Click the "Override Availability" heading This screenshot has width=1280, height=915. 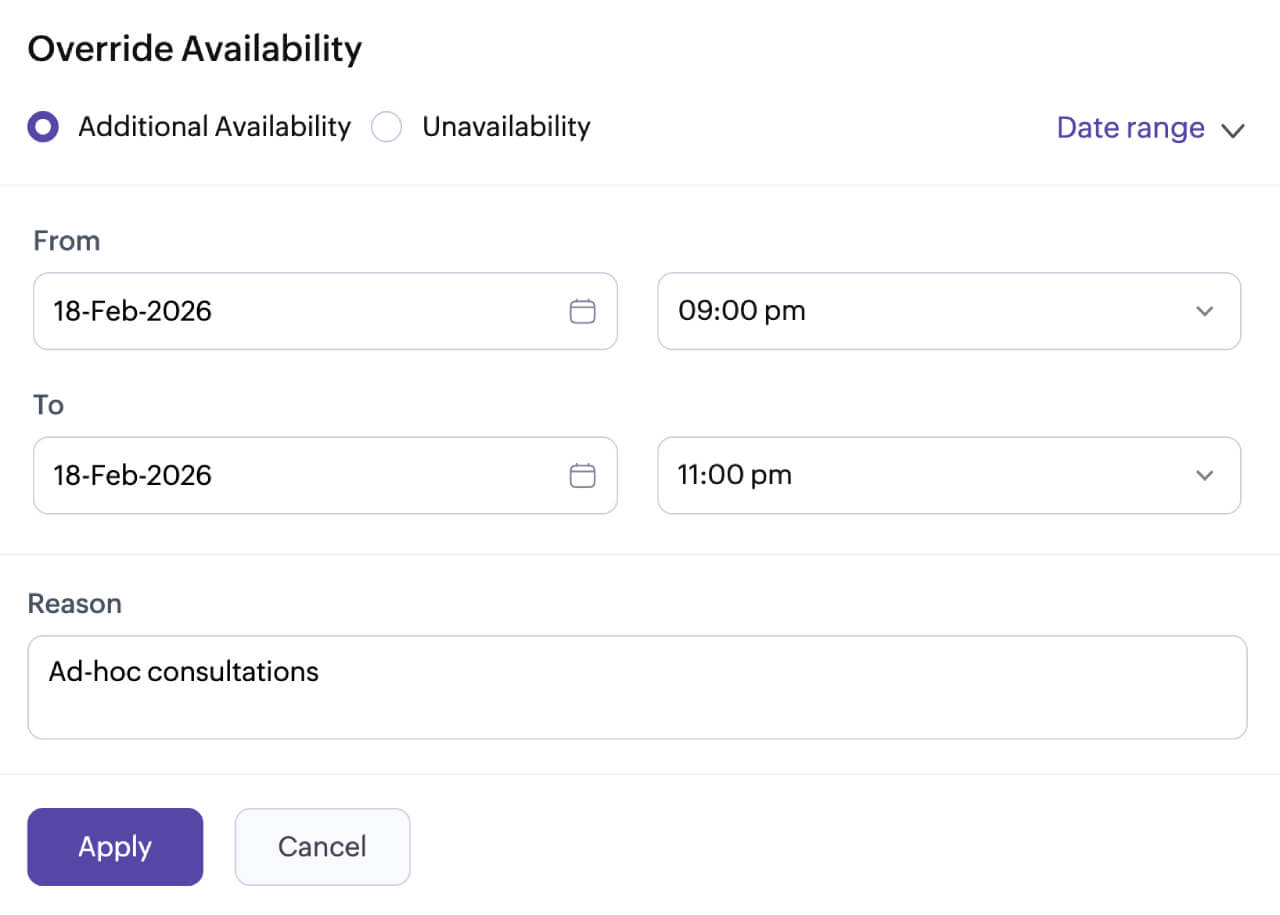tap(195, 49)
